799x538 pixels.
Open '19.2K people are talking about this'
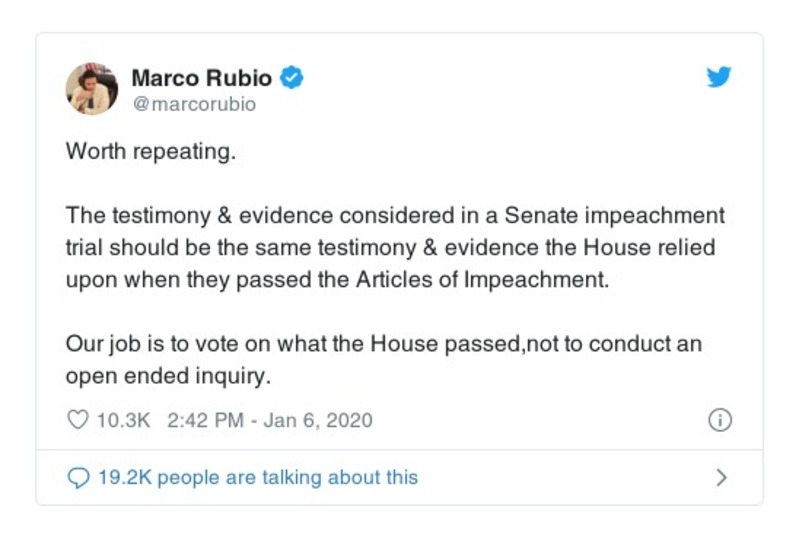[257, 478]
